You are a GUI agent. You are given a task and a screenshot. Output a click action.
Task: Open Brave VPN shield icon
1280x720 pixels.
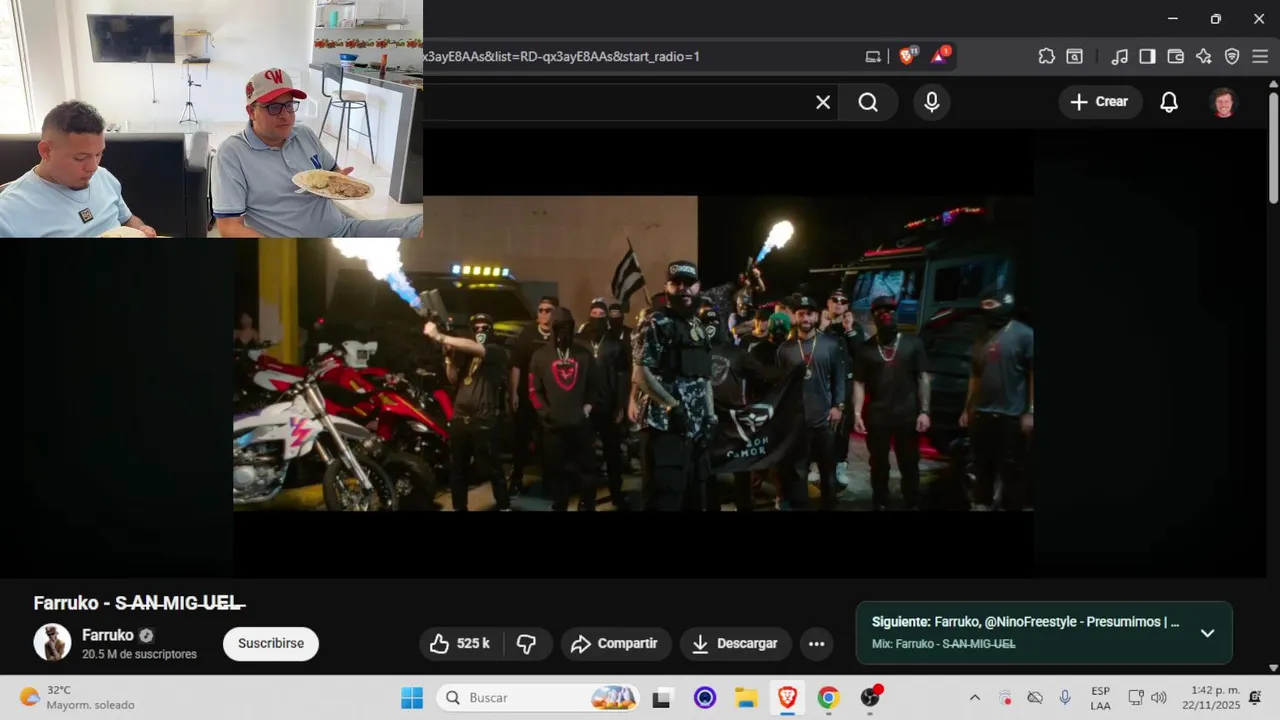click(1232, 57)
